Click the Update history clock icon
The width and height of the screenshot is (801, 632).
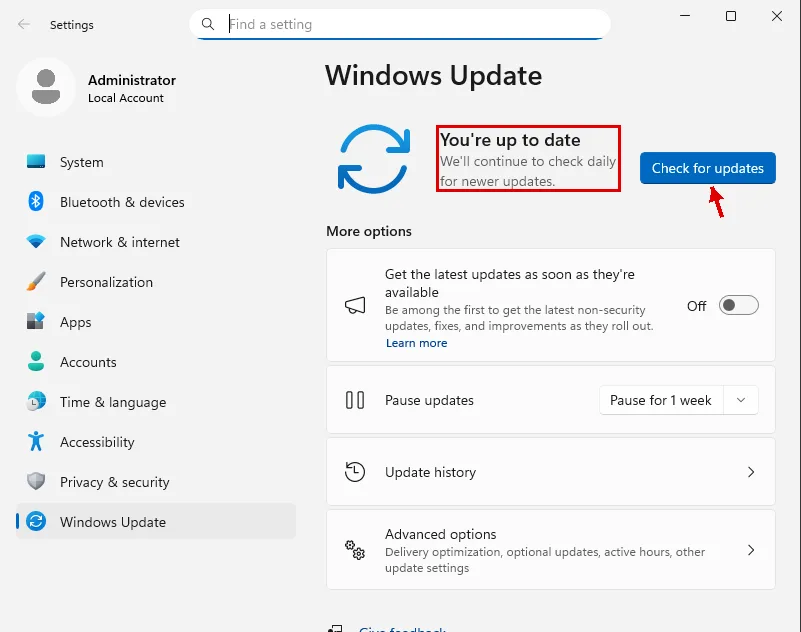click(x=355, y=472)
